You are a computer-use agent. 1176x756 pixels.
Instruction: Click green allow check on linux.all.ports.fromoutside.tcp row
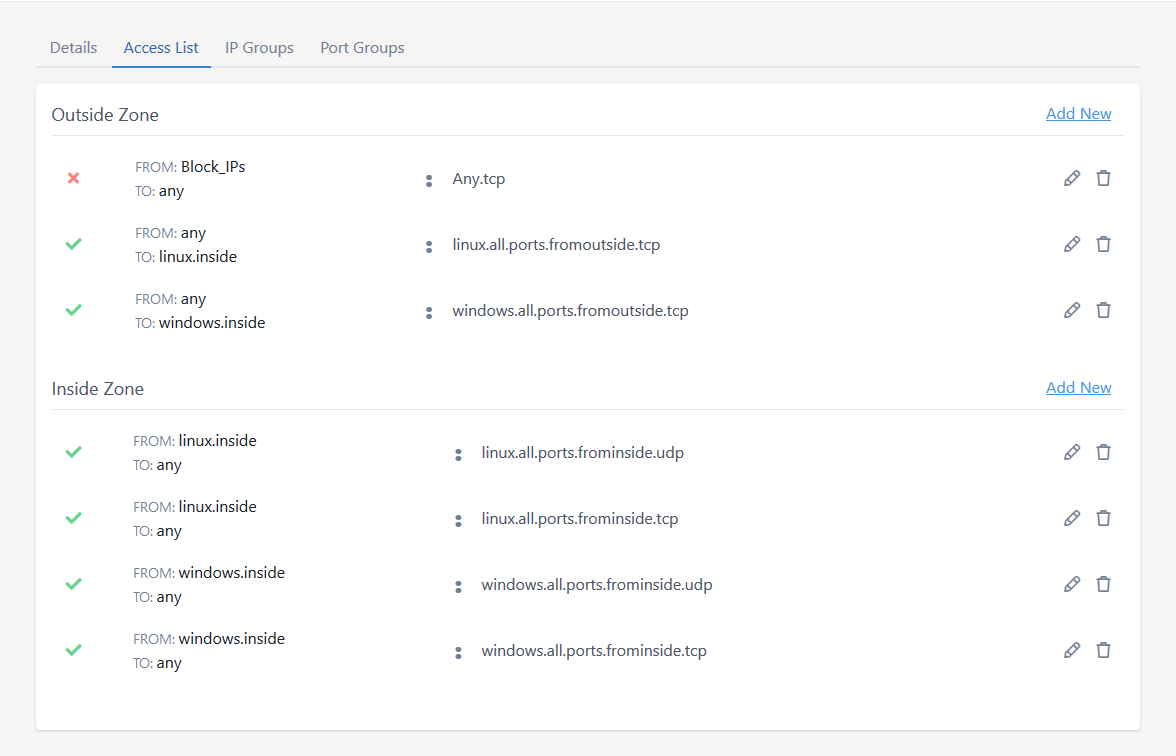coord(74,244)
